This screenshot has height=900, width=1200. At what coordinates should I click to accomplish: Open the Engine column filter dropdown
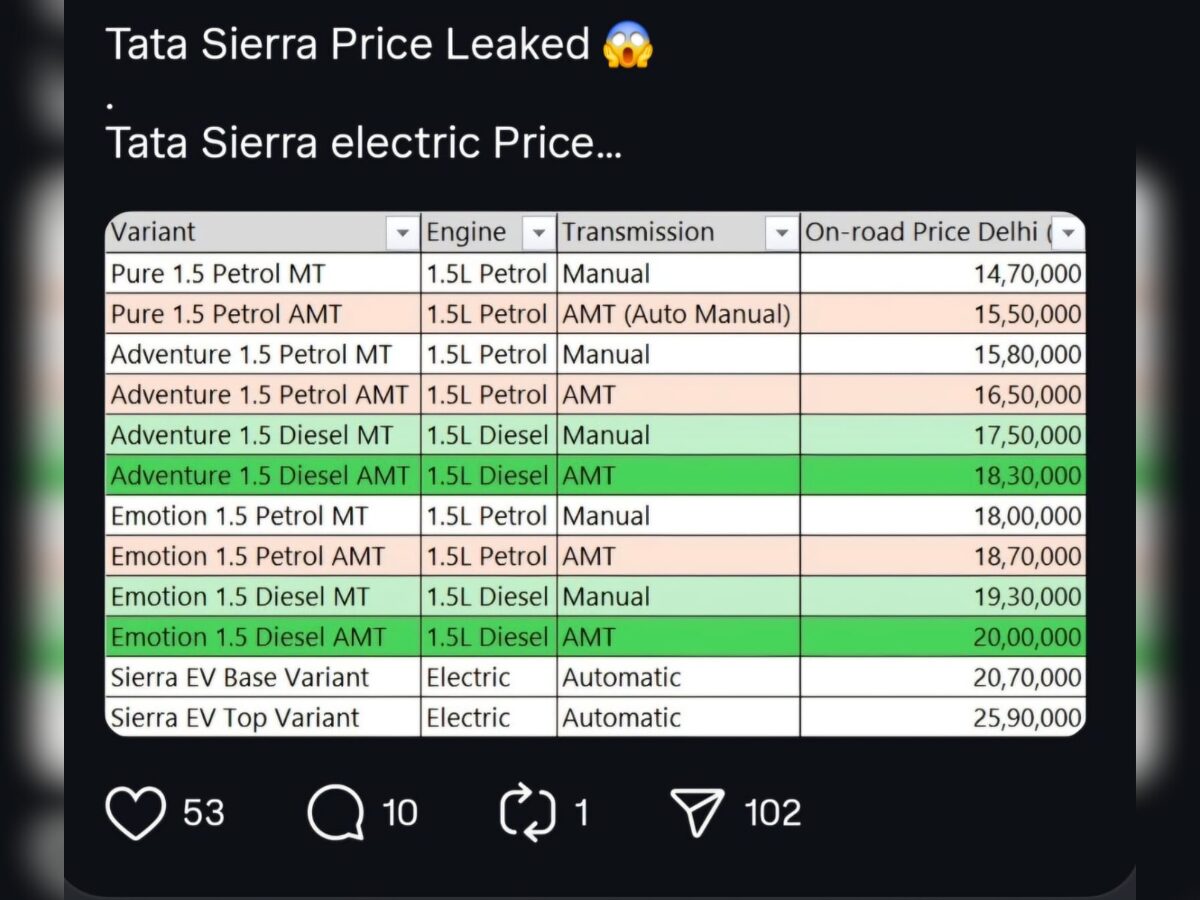538,232
